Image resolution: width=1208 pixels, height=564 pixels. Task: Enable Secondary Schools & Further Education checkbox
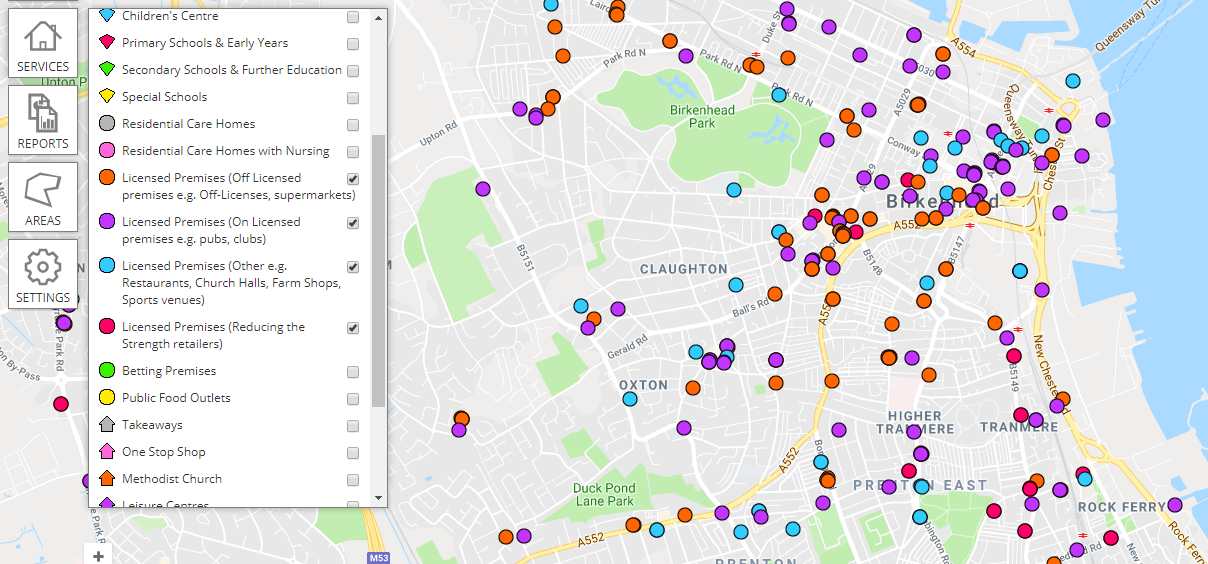coord(353,71)
